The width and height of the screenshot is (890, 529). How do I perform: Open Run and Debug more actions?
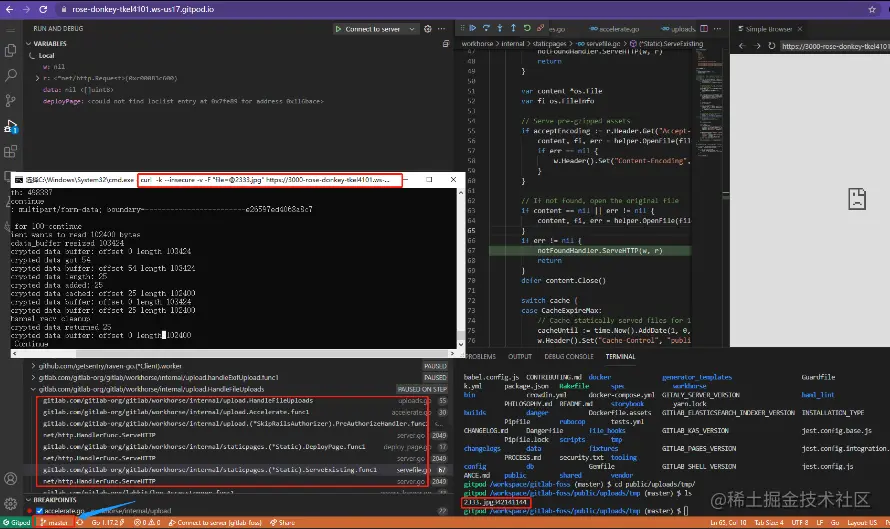[x=442, y=29]
